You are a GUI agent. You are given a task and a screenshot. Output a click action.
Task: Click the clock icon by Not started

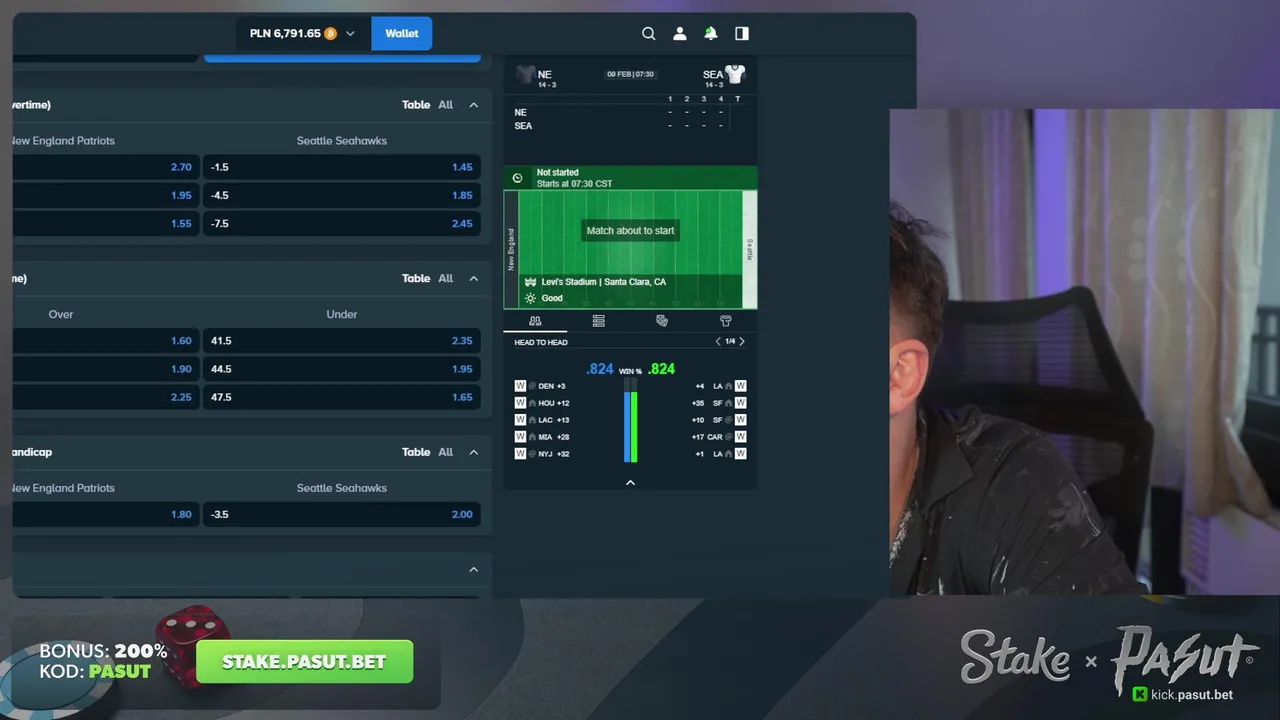[x=517, y=178]
